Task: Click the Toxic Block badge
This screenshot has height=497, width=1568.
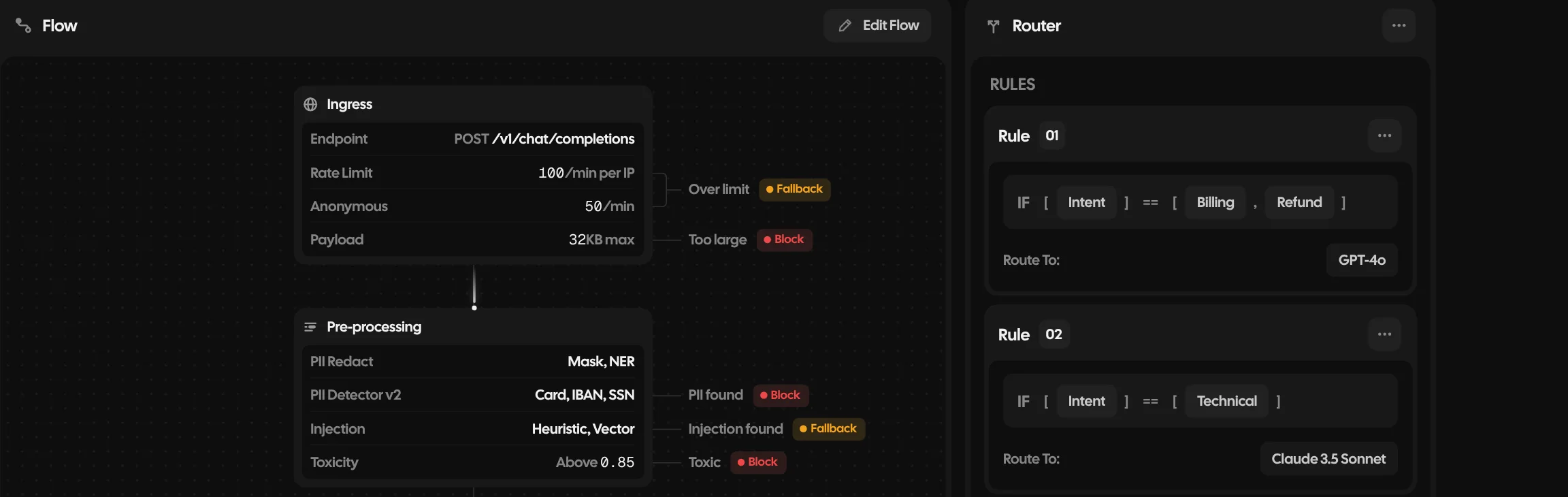Action: [758, 462]
